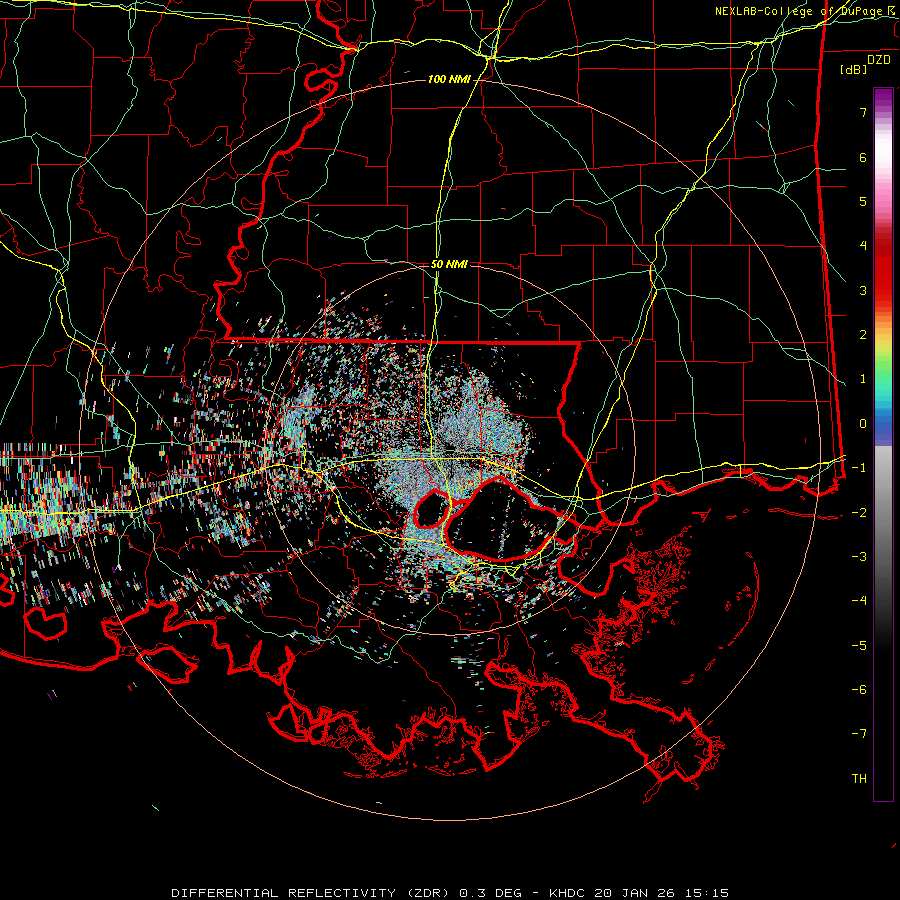Click the '-6' value on color scale
Viewport: 900px width, 900px height.
pyautogui.click(x=859, y=690)
